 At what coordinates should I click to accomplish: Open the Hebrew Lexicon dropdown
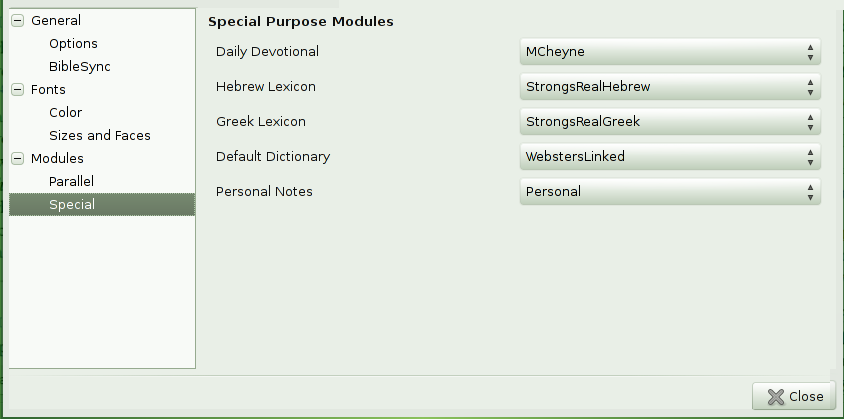click(x=670, y=87)
